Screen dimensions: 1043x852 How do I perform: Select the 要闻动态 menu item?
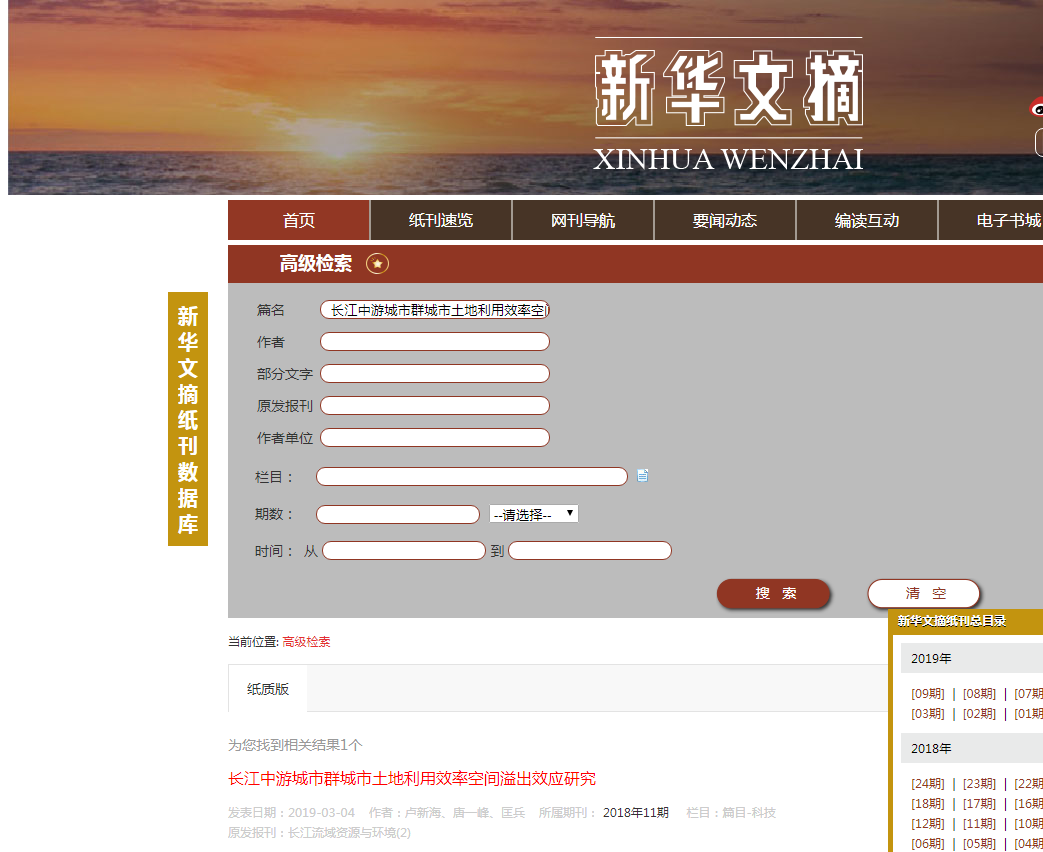tap(725, 220)
